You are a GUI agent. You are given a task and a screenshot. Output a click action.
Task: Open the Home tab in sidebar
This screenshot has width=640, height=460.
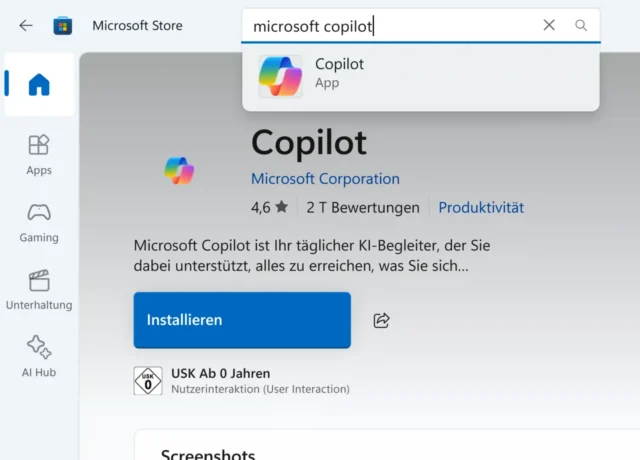pos(39,85)
